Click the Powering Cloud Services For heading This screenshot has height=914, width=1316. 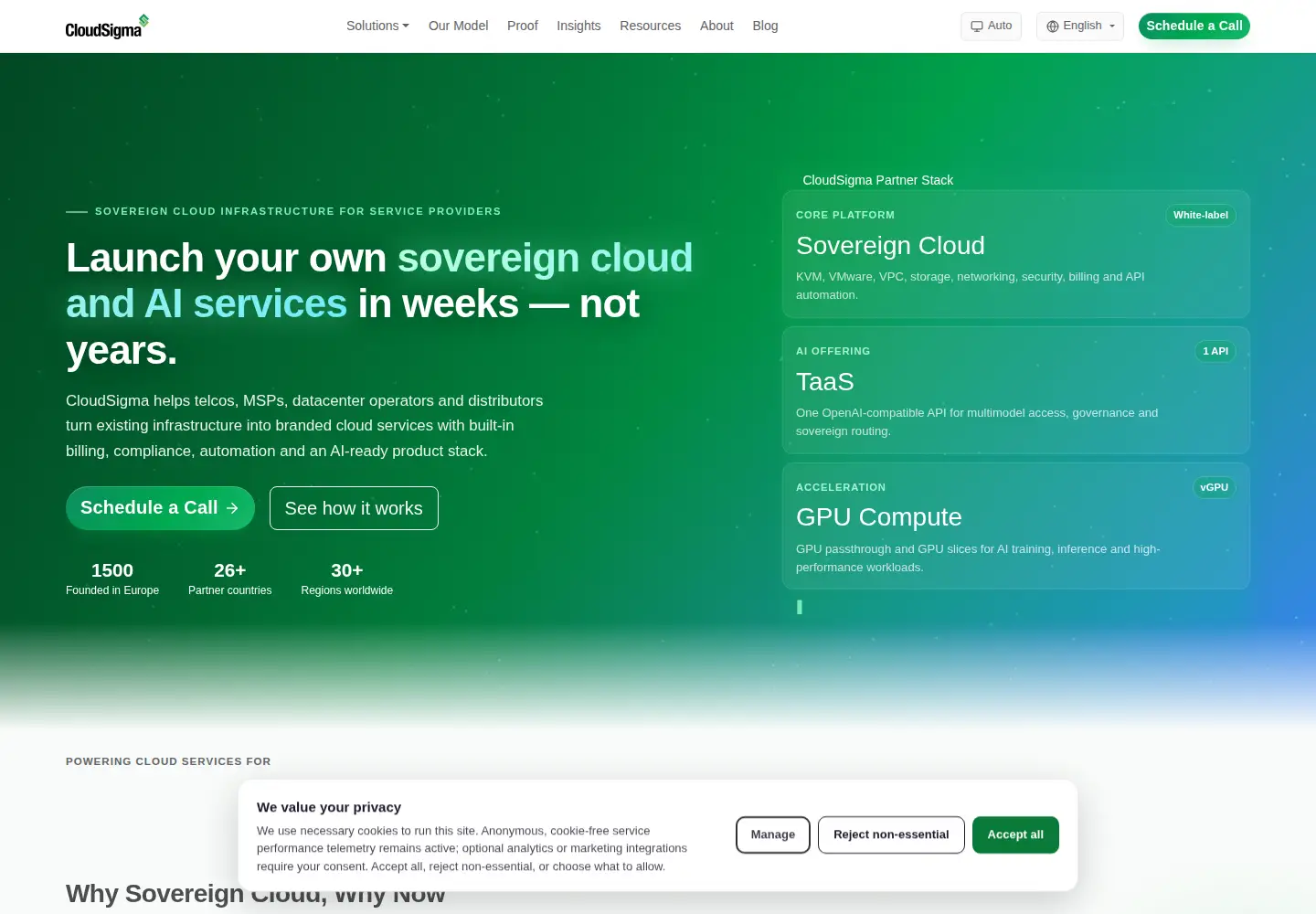(168, 761)
